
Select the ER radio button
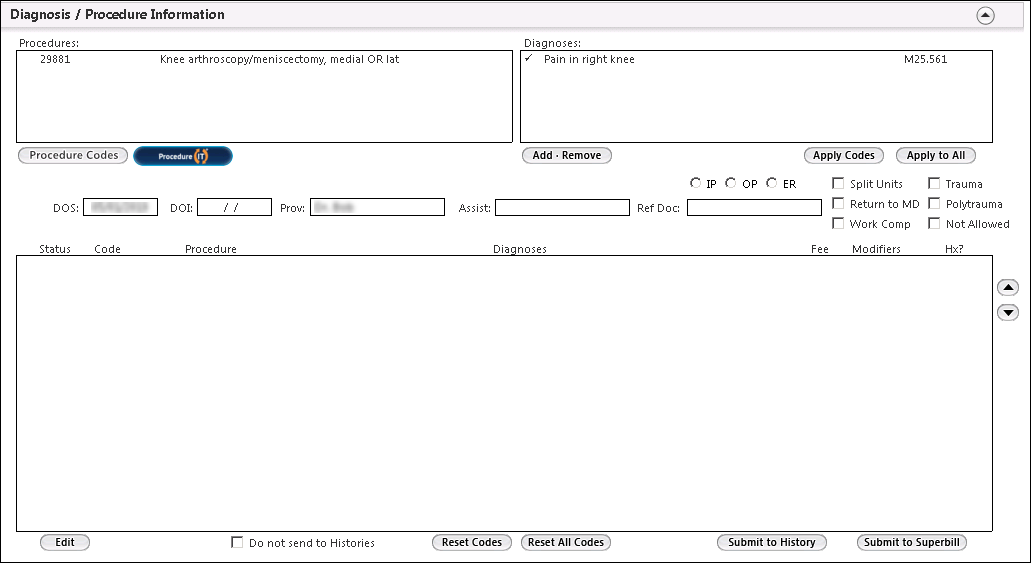coord(771,184)
